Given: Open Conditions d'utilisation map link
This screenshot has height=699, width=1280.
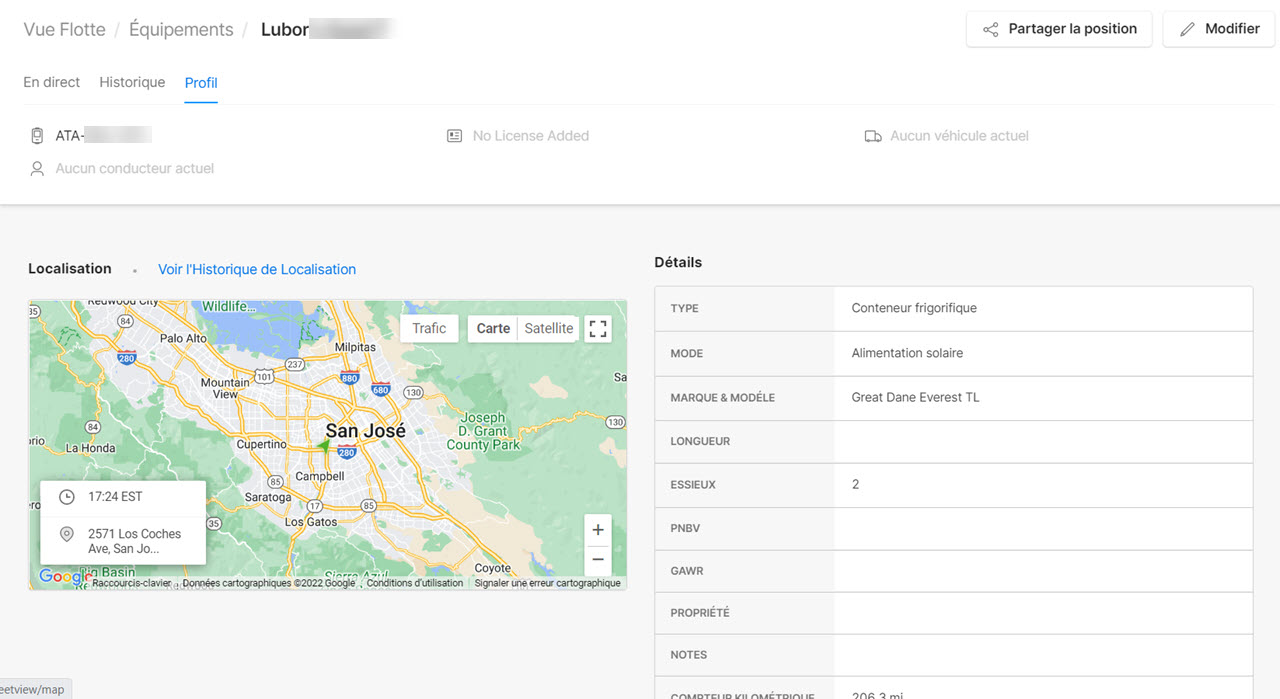Looking at the screenshot, I should pyautogui.click(x=415, y=583).
